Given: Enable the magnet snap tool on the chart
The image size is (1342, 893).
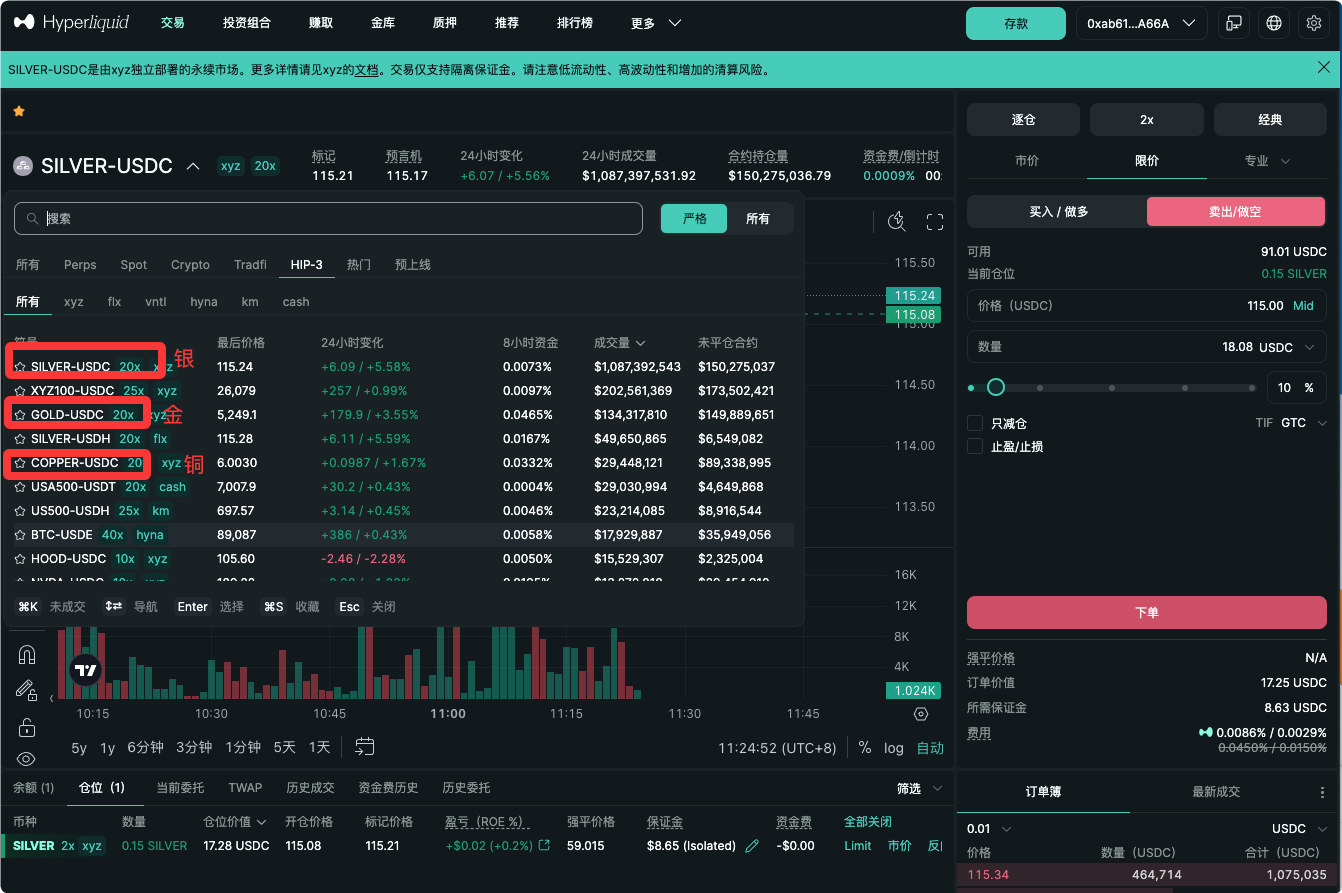Looking at the screenshot, I should pos(27,655).
